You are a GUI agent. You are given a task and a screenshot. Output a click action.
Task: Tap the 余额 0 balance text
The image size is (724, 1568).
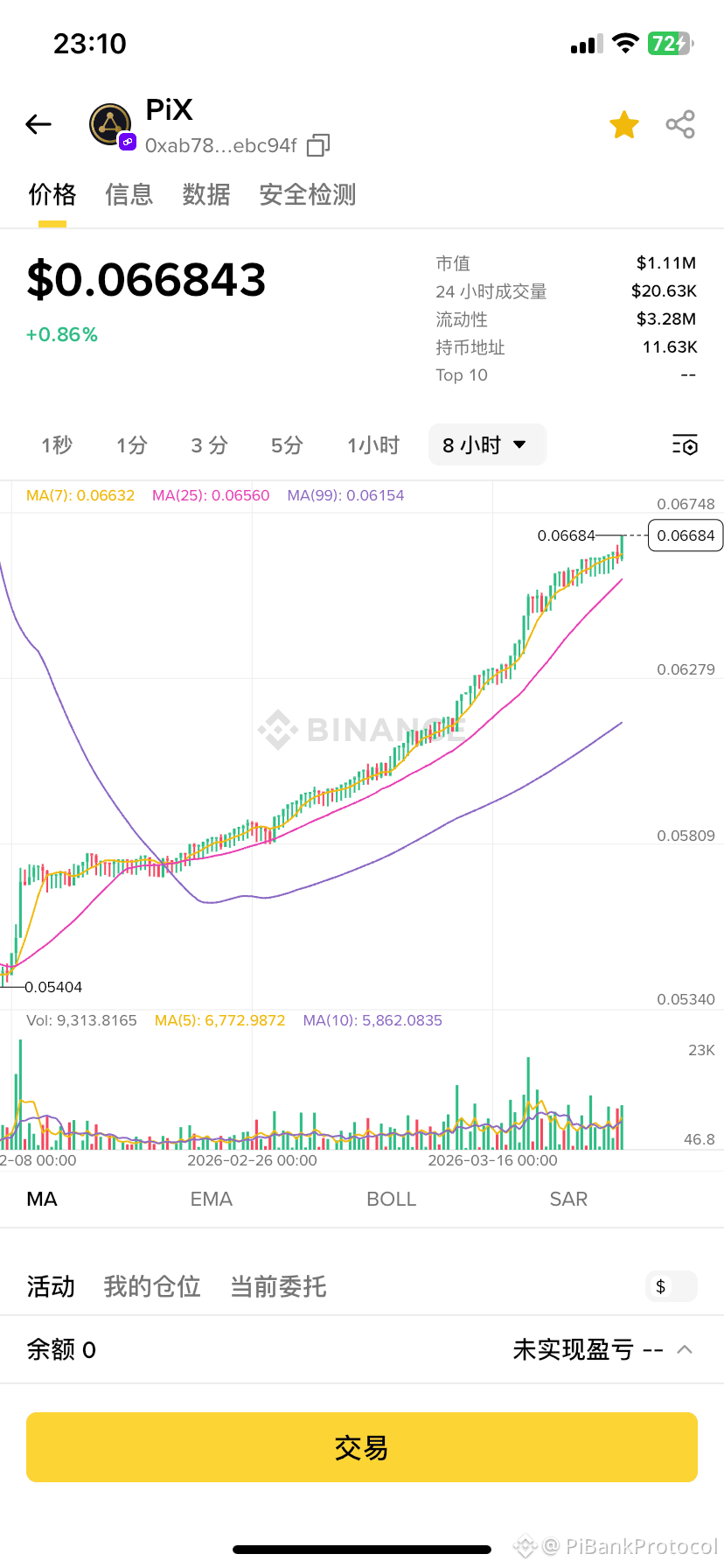[x=61, y=1349]
